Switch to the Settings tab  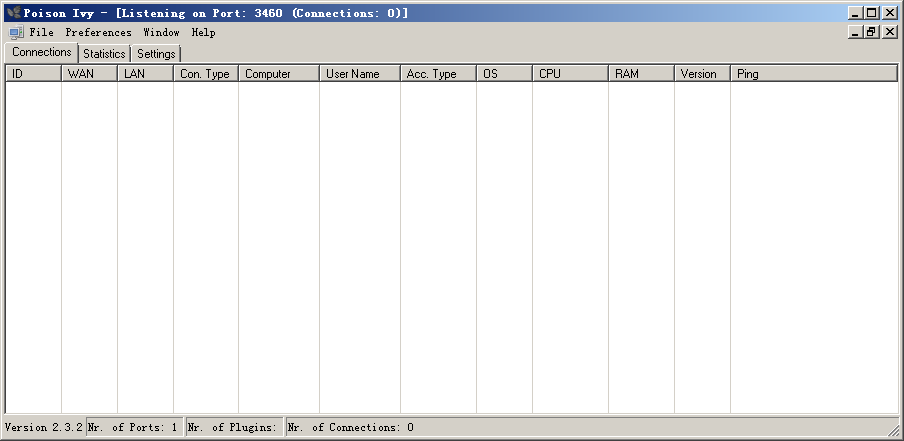point(156,54)
